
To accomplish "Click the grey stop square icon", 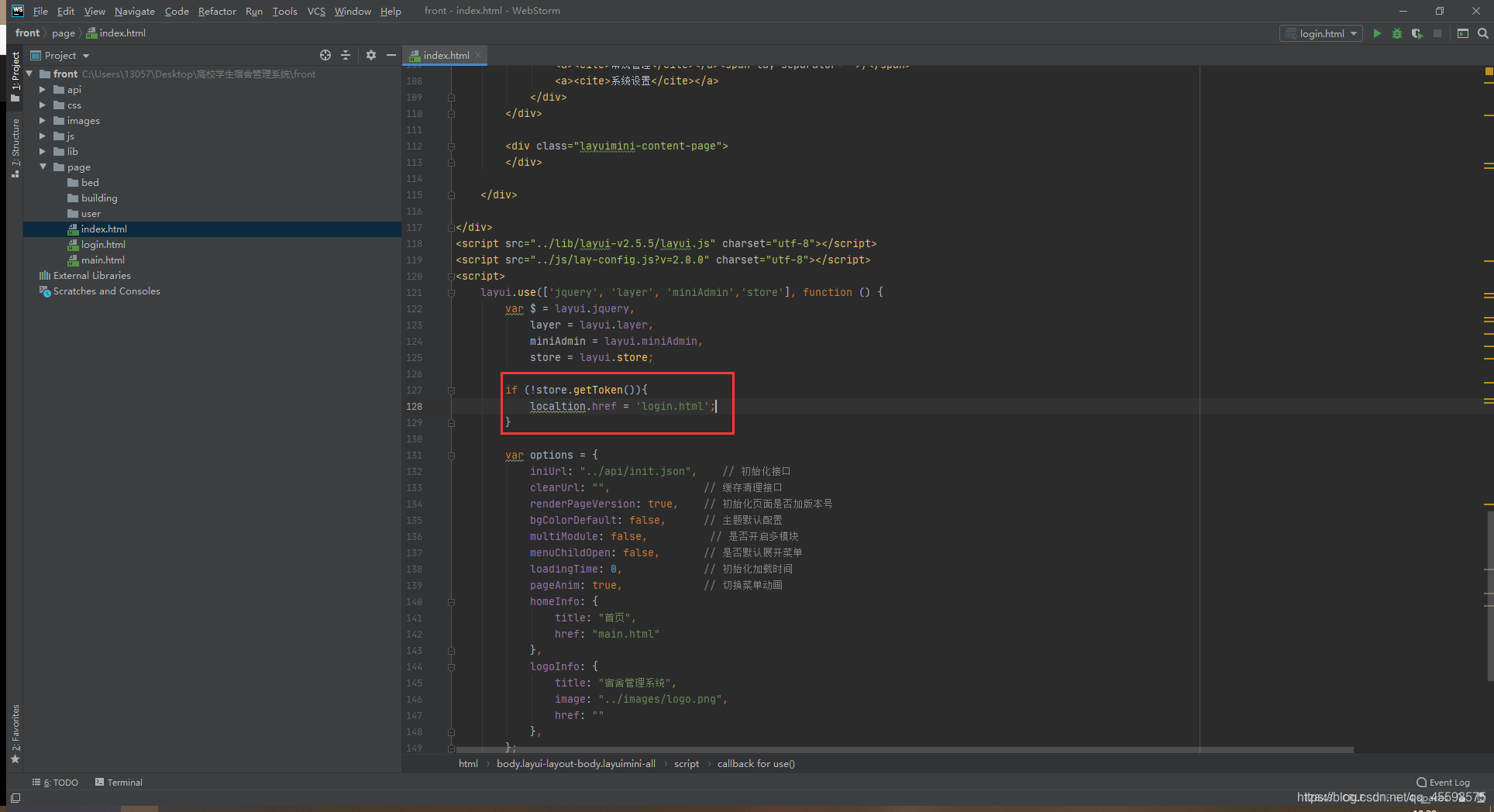I will pos(1437,33).
